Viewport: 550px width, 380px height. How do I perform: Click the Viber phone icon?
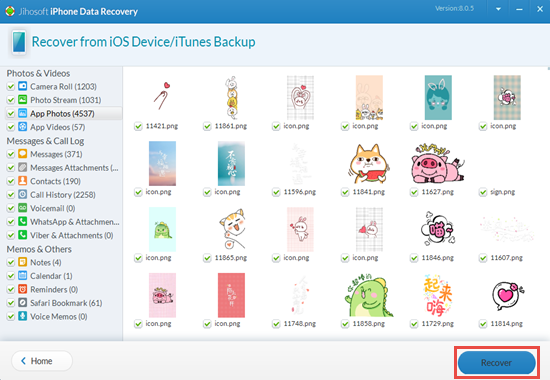click(22, 235)
